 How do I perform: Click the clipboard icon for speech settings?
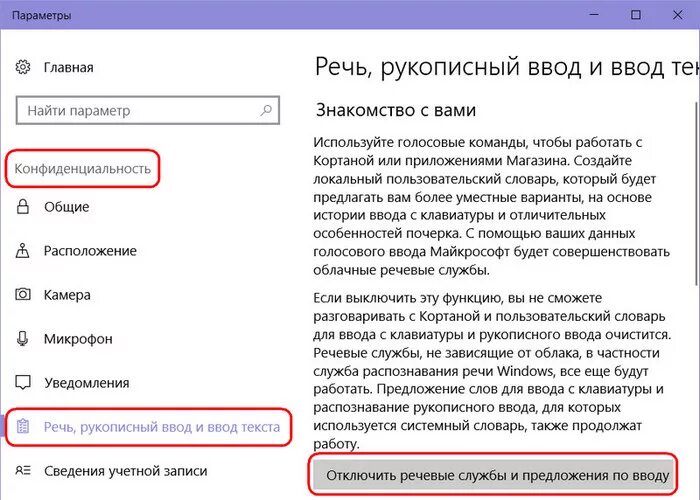[x=23, y=427]
